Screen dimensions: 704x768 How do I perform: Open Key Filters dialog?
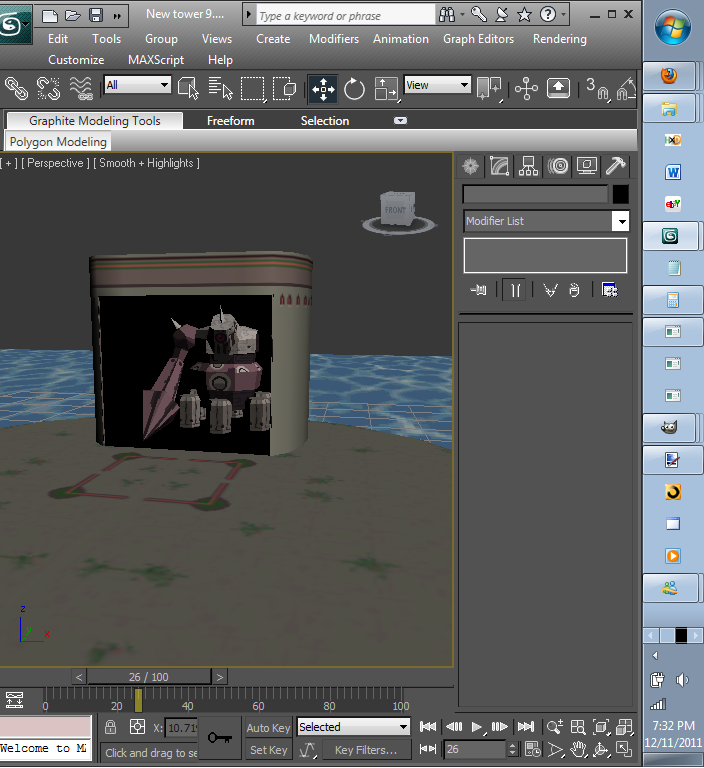point(366,750)
